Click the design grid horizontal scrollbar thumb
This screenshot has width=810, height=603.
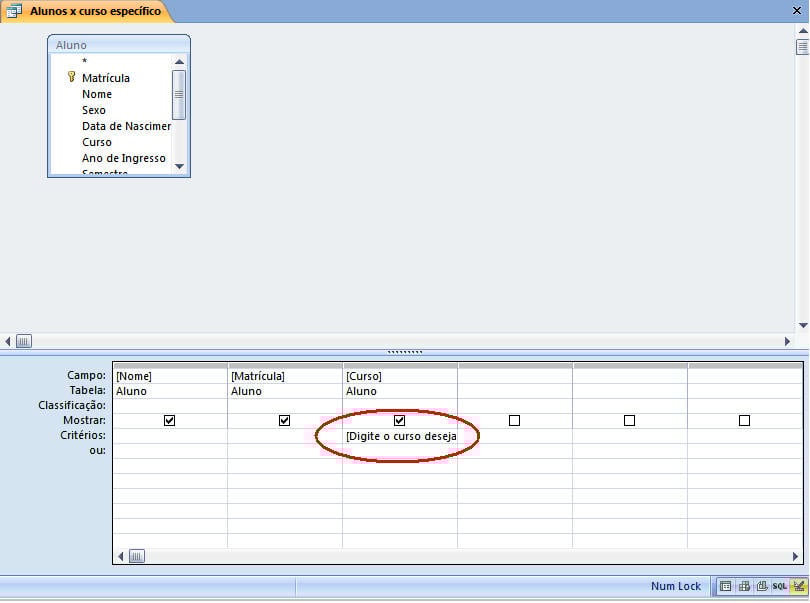(136, 556)
